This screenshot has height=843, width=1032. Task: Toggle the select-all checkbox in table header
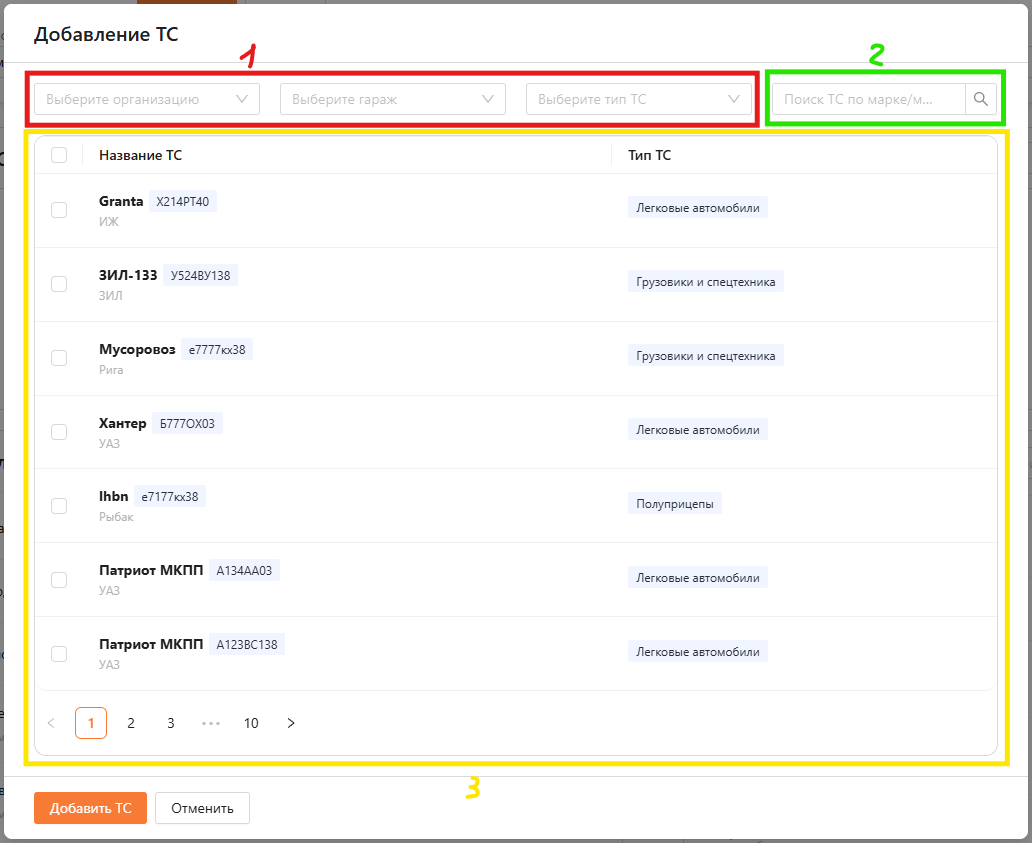tap(59, 155)
